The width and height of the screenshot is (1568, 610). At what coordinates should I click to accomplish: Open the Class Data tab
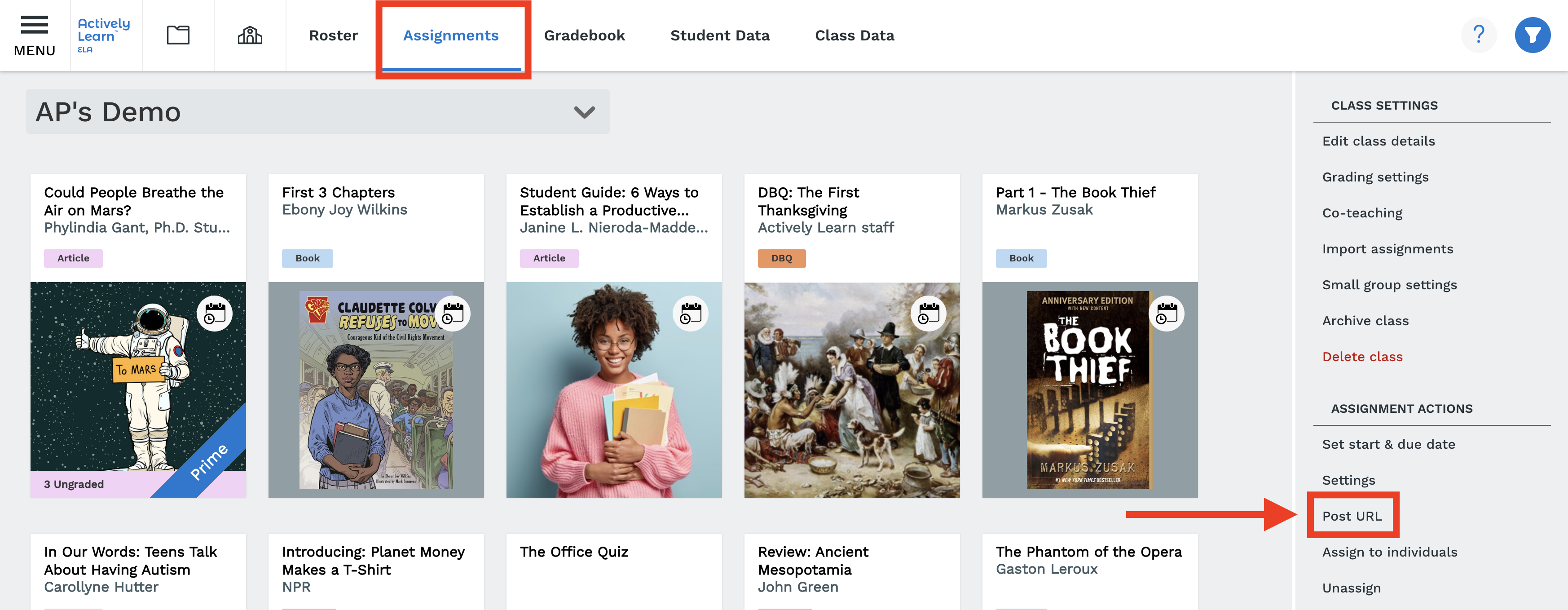click(x=854, y=35)
